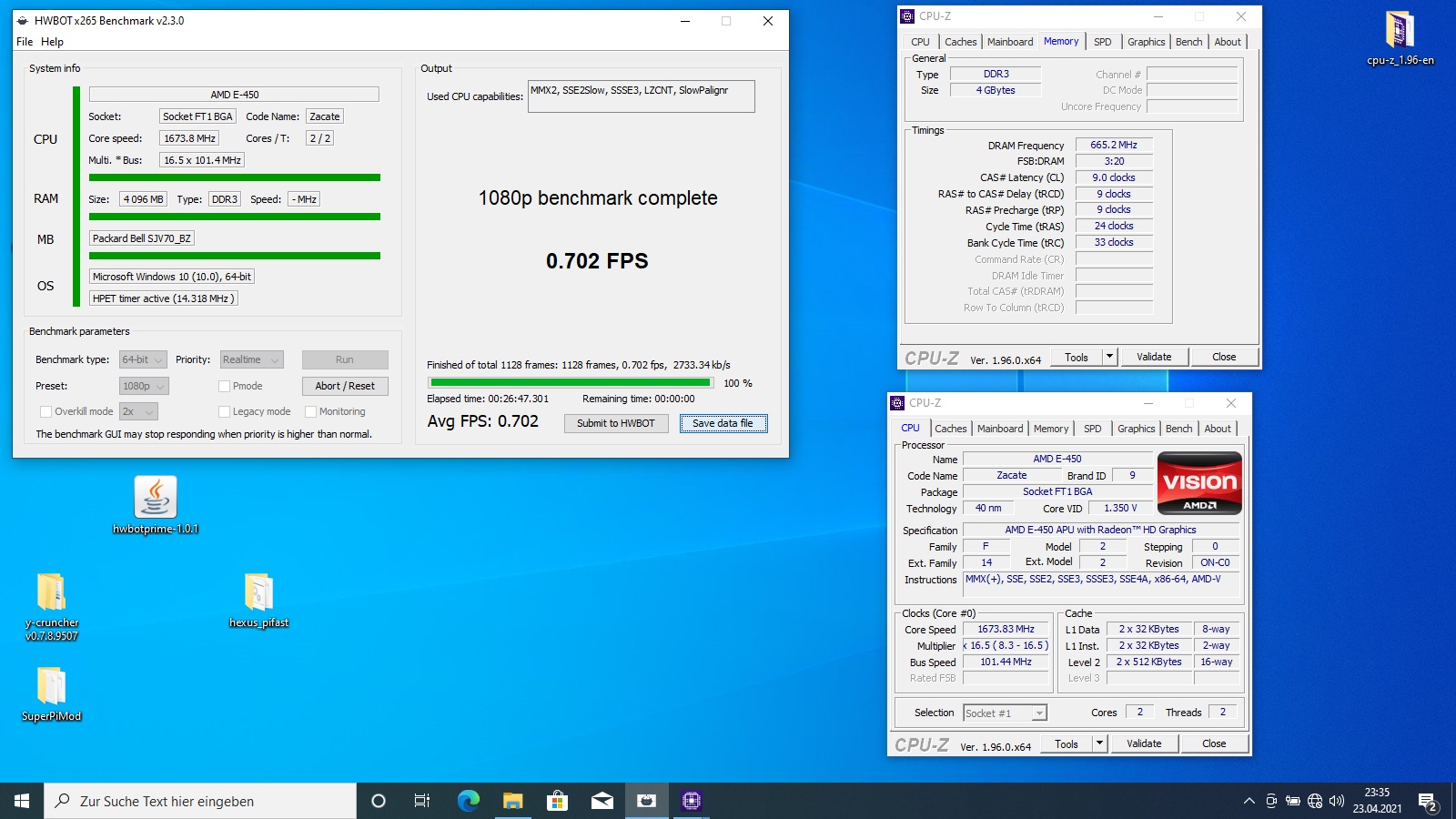Open the Tools dropdown arrow in lower CPU-Z

1099,743
